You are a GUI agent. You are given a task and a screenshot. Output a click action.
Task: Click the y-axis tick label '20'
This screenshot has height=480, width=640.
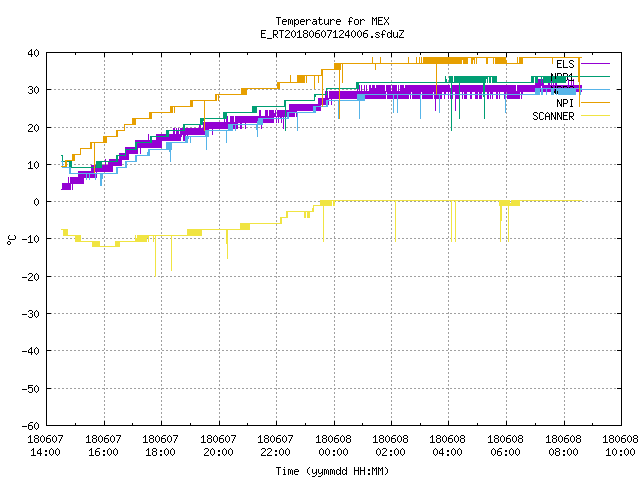point(33,128)
